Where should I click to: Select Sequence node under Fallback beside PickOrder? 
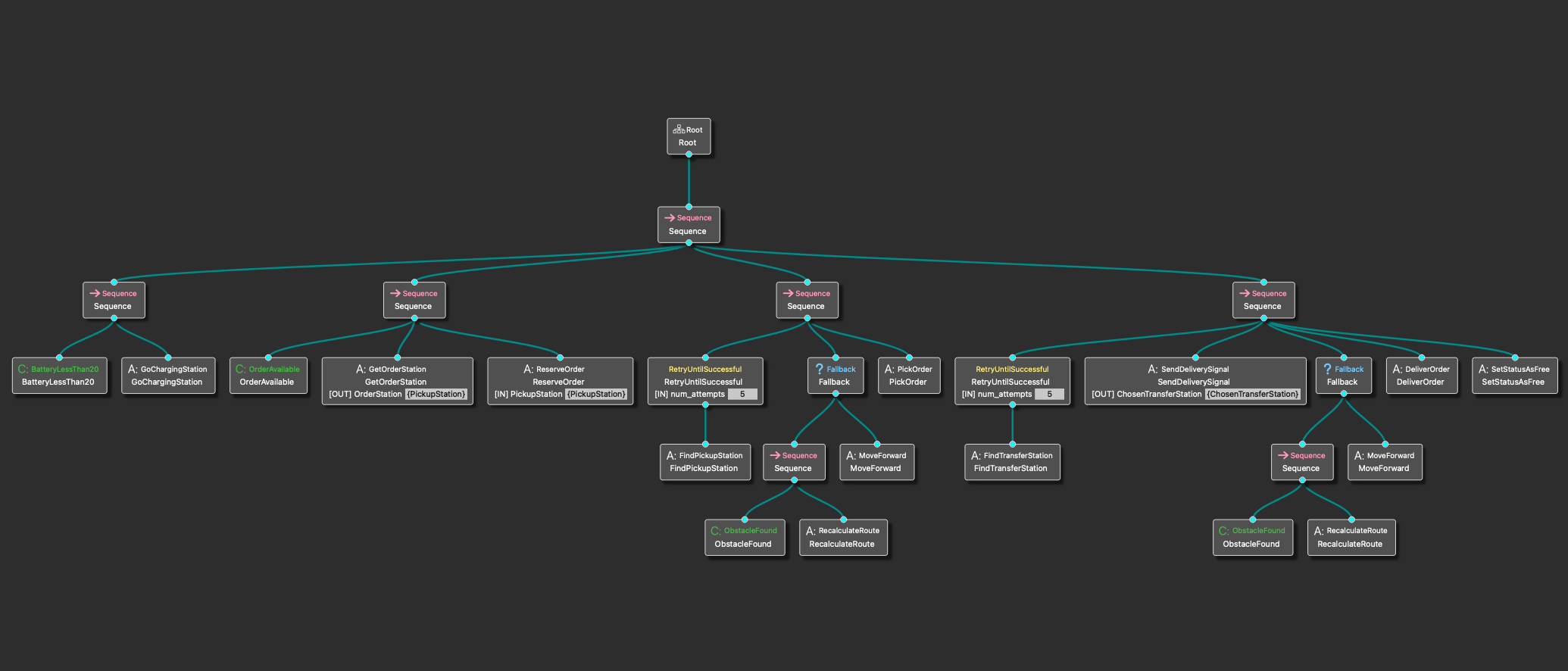(794, 462)
